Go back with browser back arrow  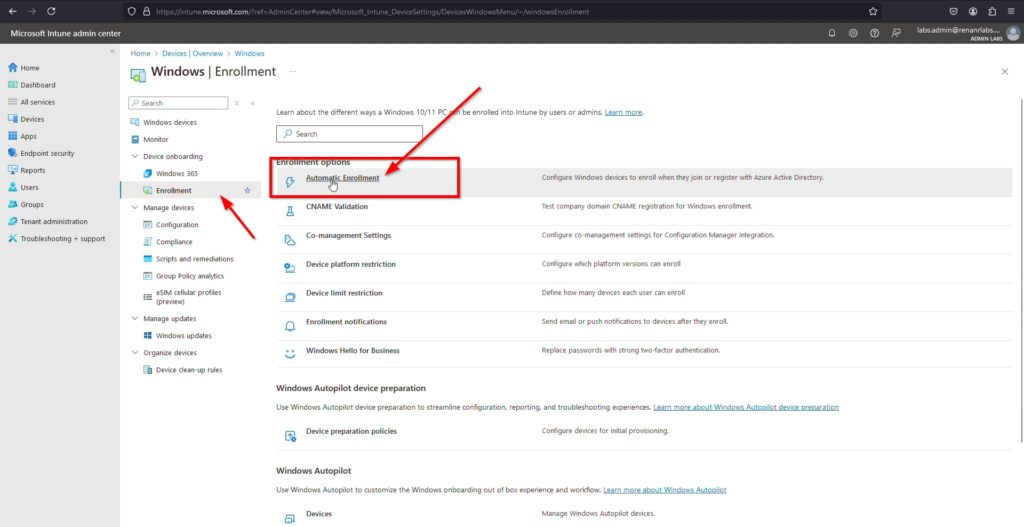[12, 11]
